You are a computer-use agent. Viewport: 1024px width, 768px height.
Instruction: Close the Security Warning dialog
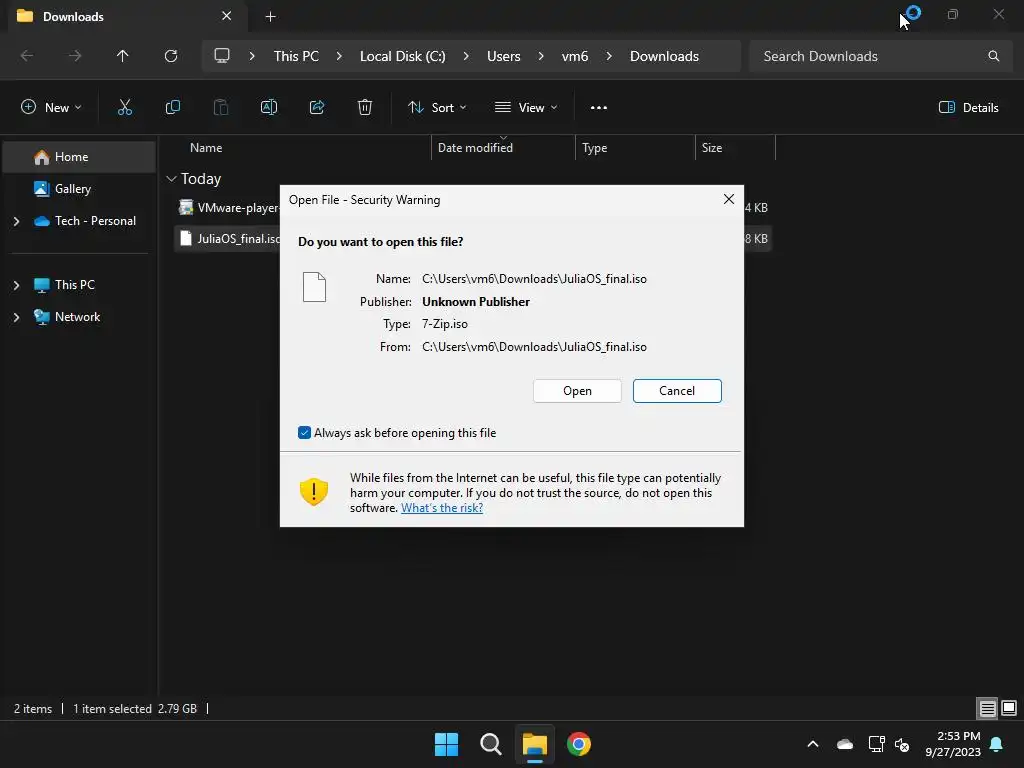[729, 199]
